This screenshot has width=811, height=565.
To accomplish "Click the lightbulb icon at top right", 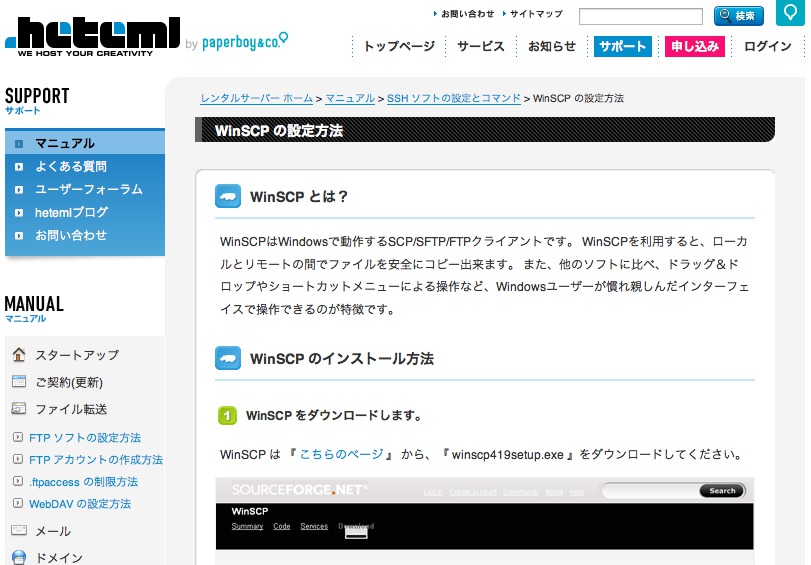I will 790,12.
